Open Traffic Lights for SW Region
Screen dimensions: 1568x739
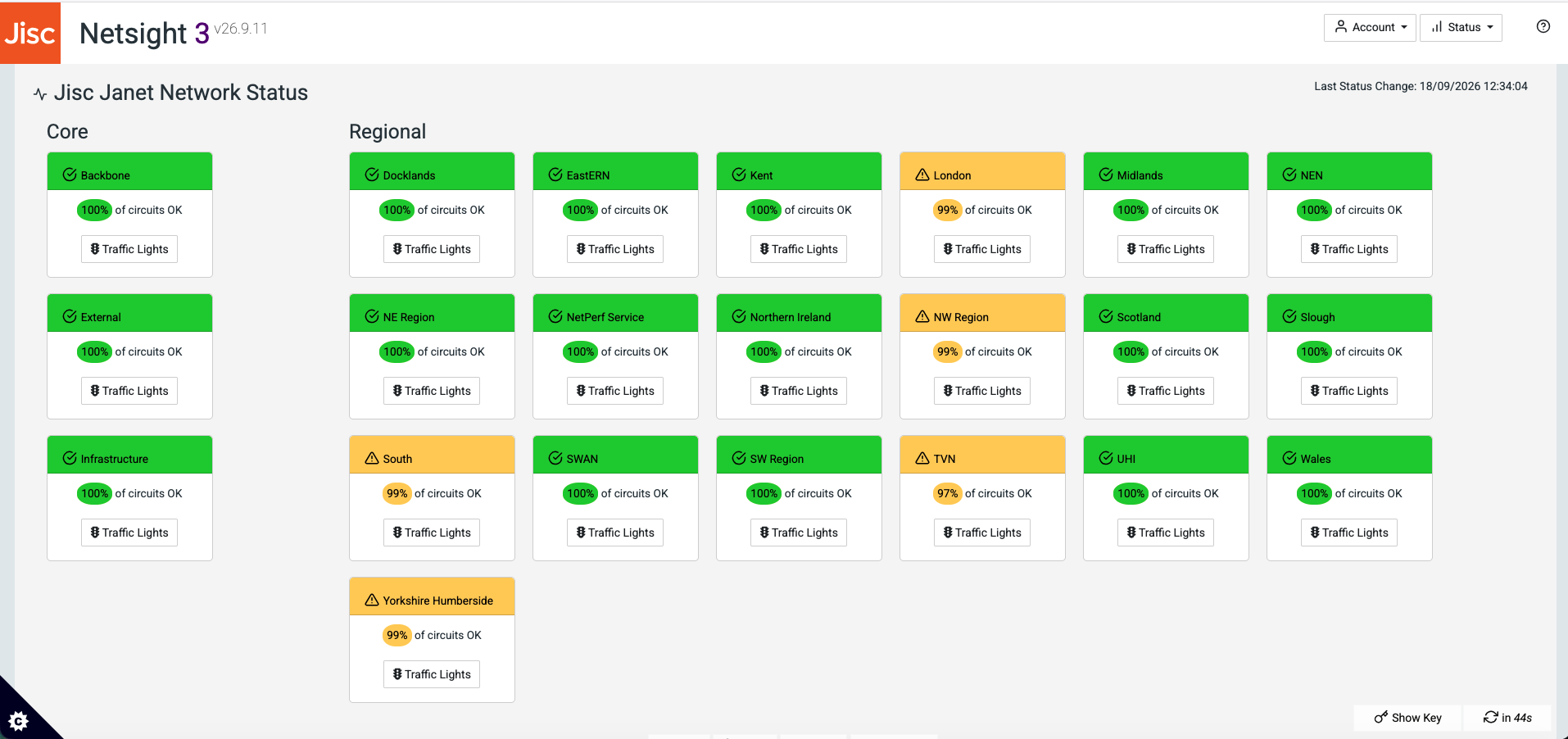pos(799,533)
